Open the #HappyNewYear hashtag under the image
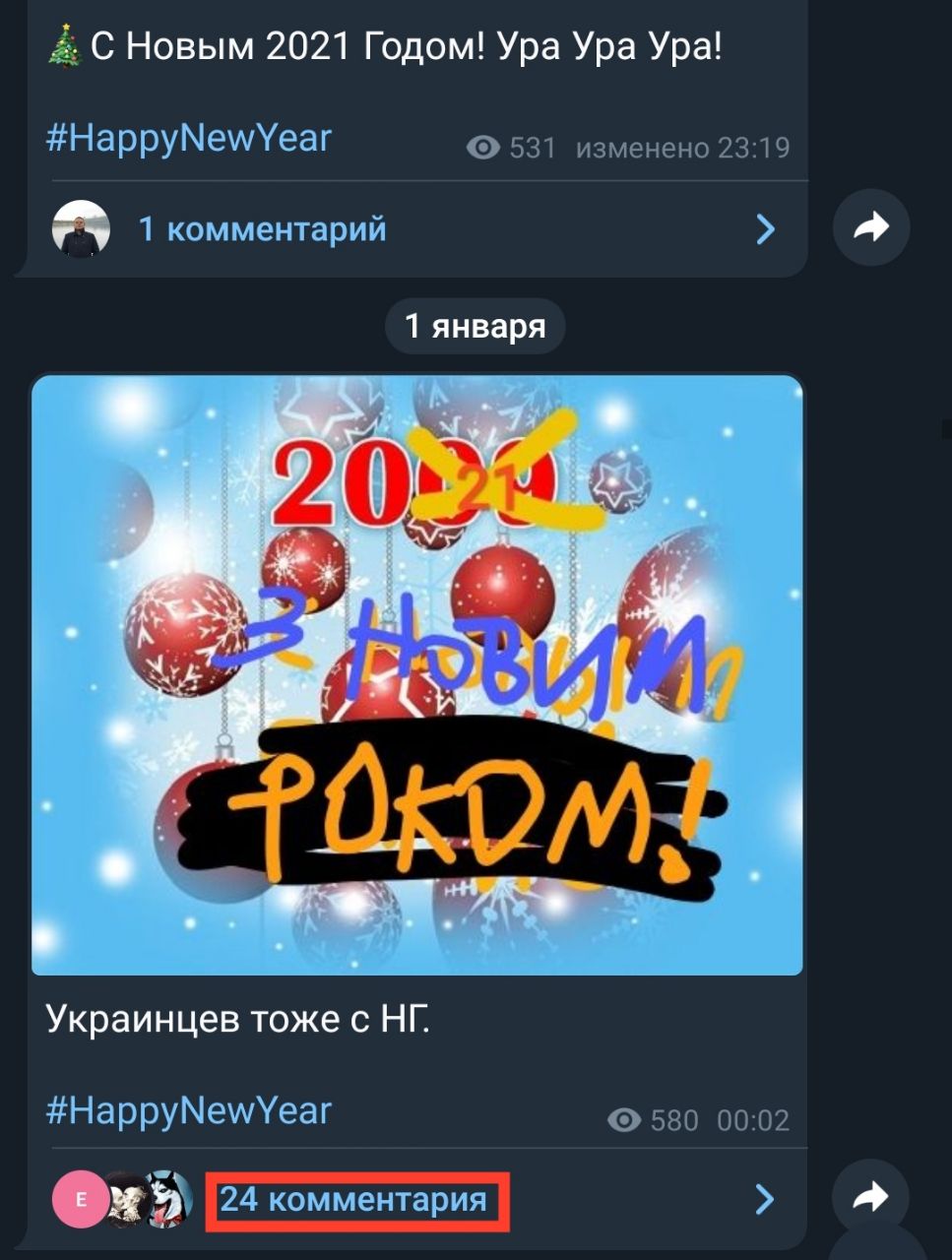The image size is (952, 1260). (189, 1110)
